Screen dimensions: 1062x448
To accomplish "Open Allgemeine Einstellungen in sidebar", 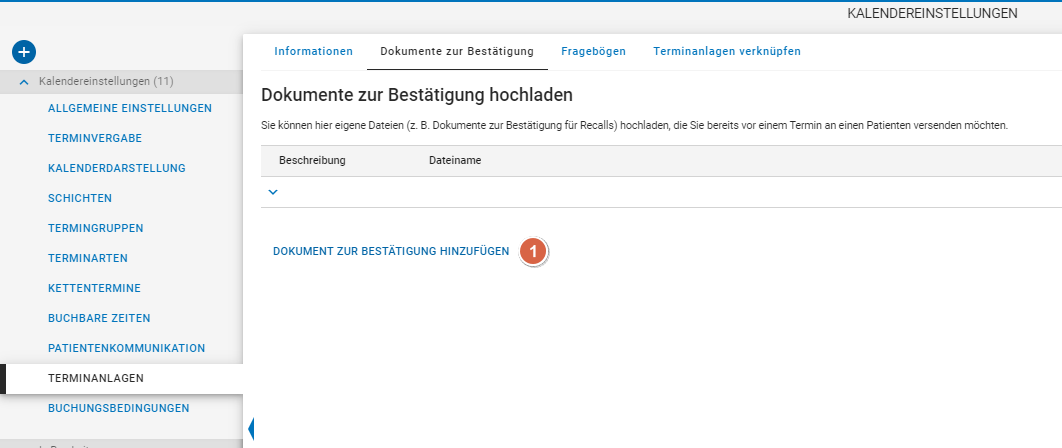I will 129,108.
